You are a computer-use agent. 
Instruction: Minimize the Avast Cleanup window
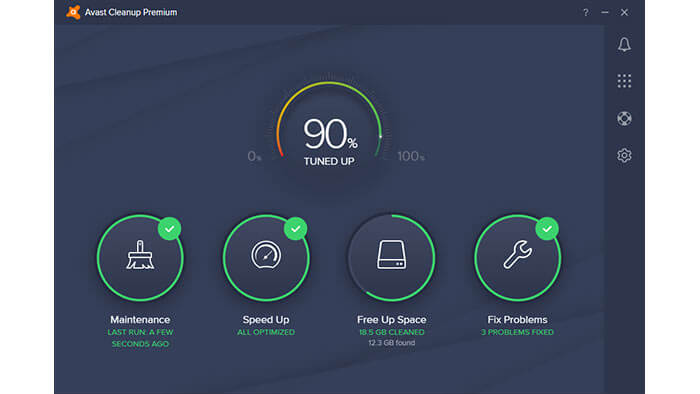point(605,12)
